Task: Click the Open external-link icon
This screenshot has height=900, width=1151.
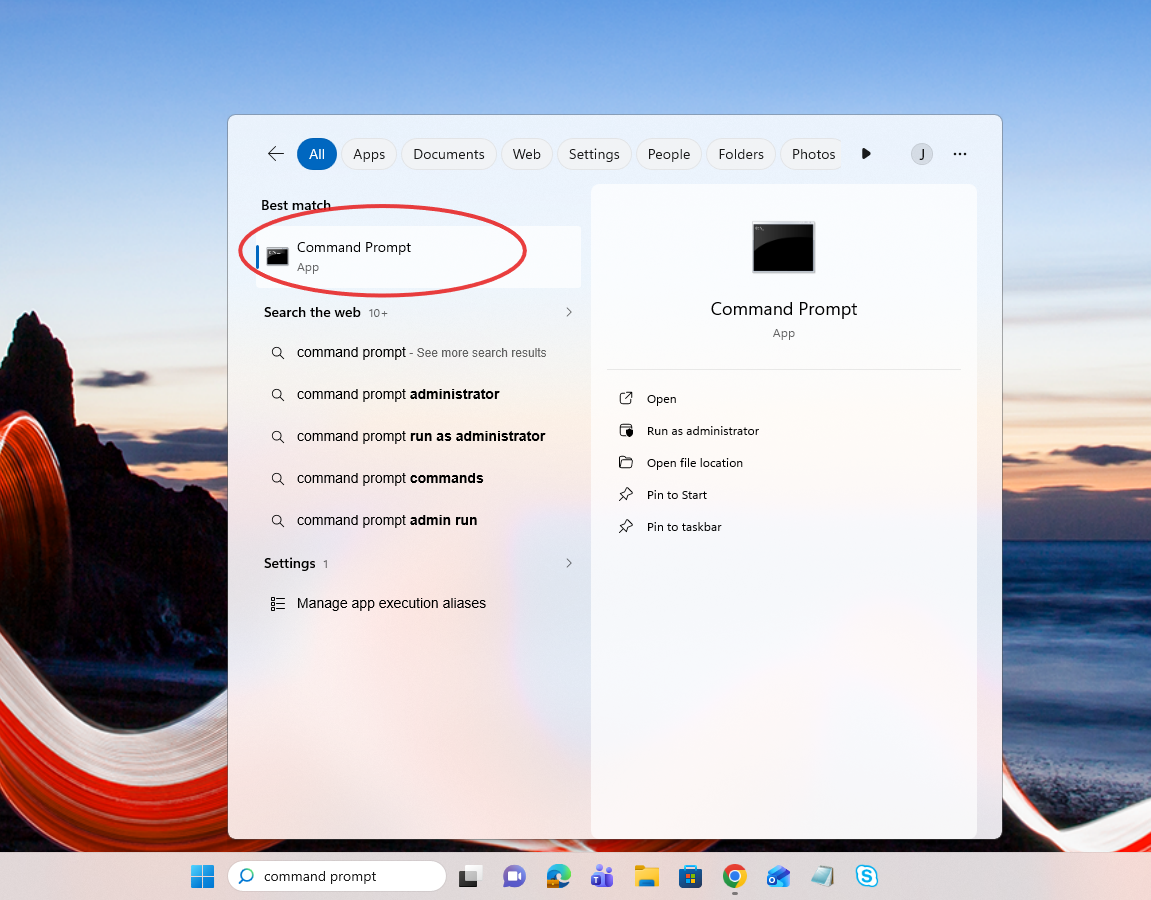Action: tap(626, 398)
